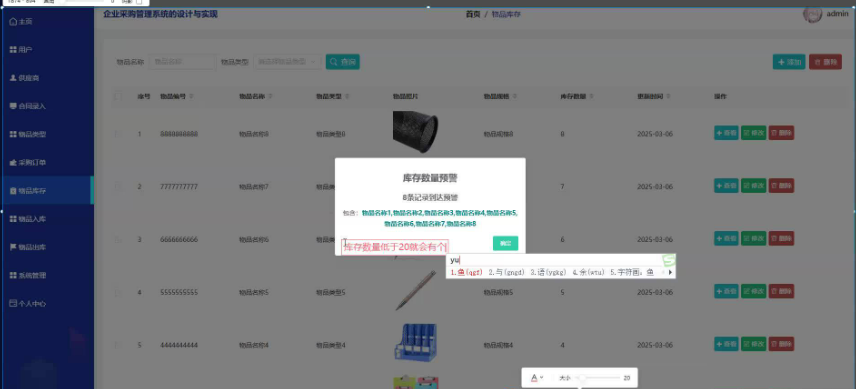Image resolution: width=856 pixels, height=389 pixels.
Task: Pick IME candidate 2 与
Action: [x=507, y=272]
